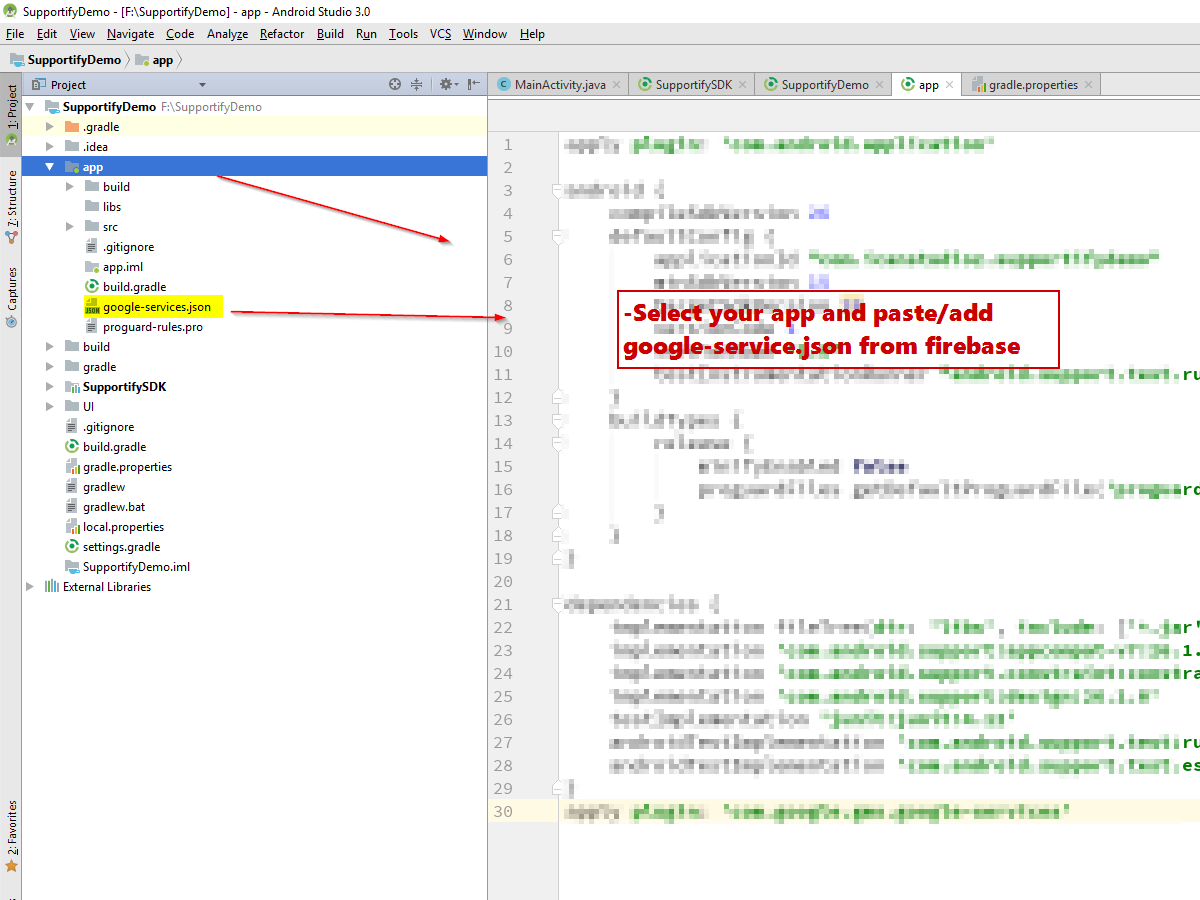Open the File menu
The image size is (1200, 900).
(x=14, y=34)
